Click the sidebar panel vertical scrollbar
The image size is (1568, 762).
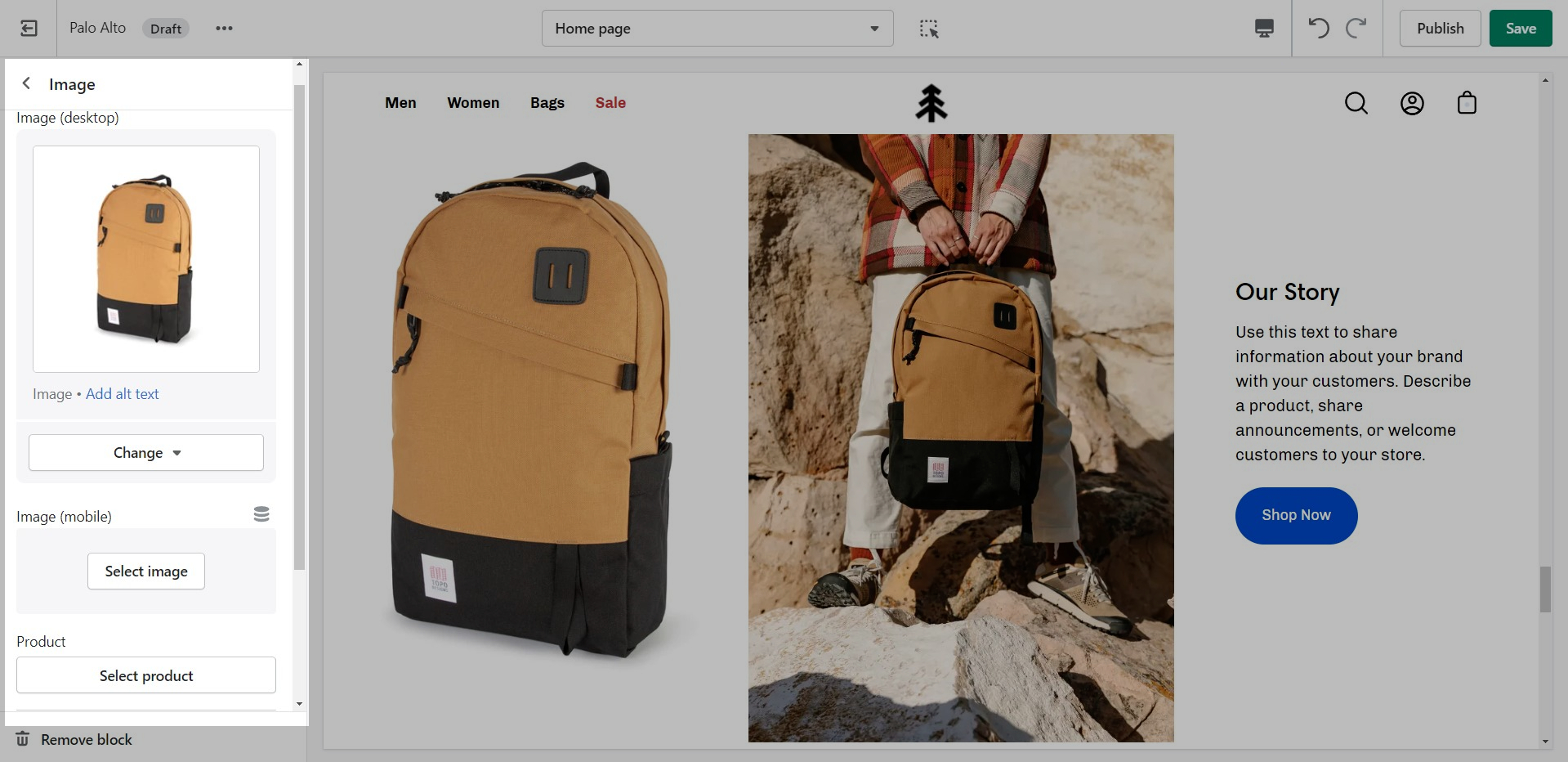tap(299, 327)
